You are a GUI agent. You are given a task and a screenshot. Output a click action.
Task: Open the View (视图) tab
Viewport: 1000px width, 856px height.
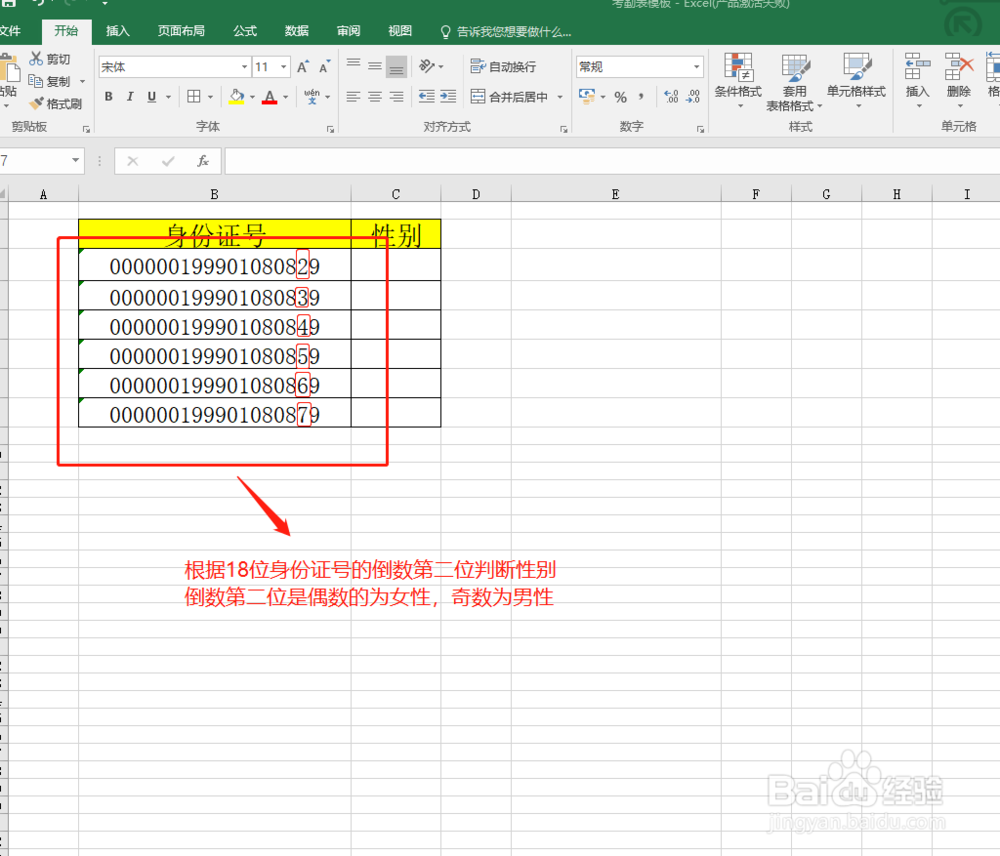coord(400,31)
